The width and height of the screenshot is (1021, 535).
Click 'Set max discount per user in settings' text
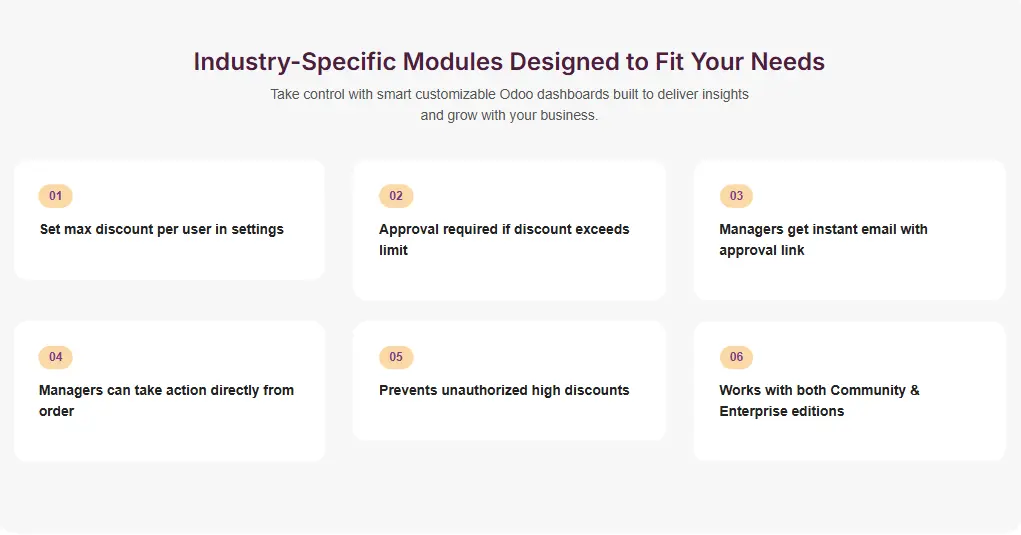pyautogui.click(x=161, y=229)
